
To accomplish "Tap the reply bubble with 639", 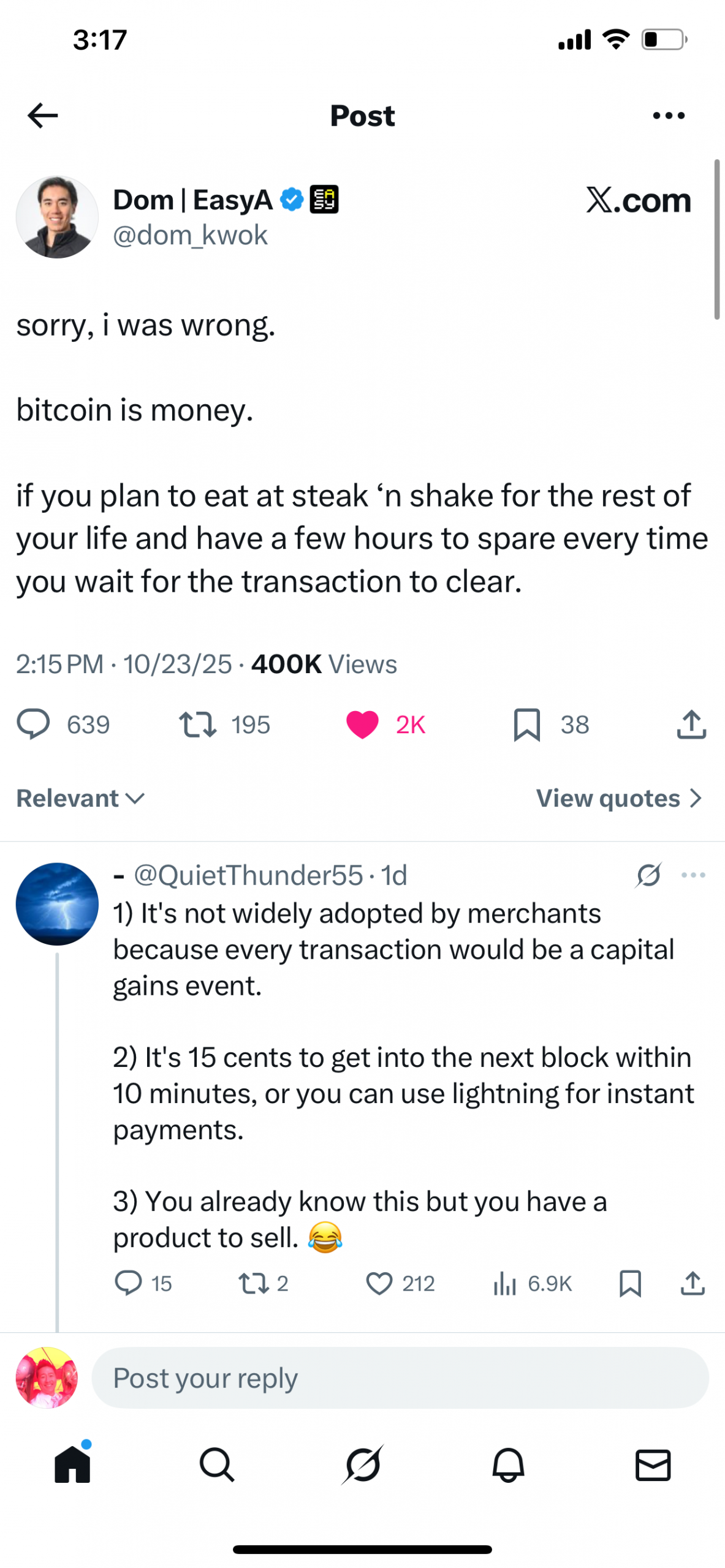I will (33, 724).
